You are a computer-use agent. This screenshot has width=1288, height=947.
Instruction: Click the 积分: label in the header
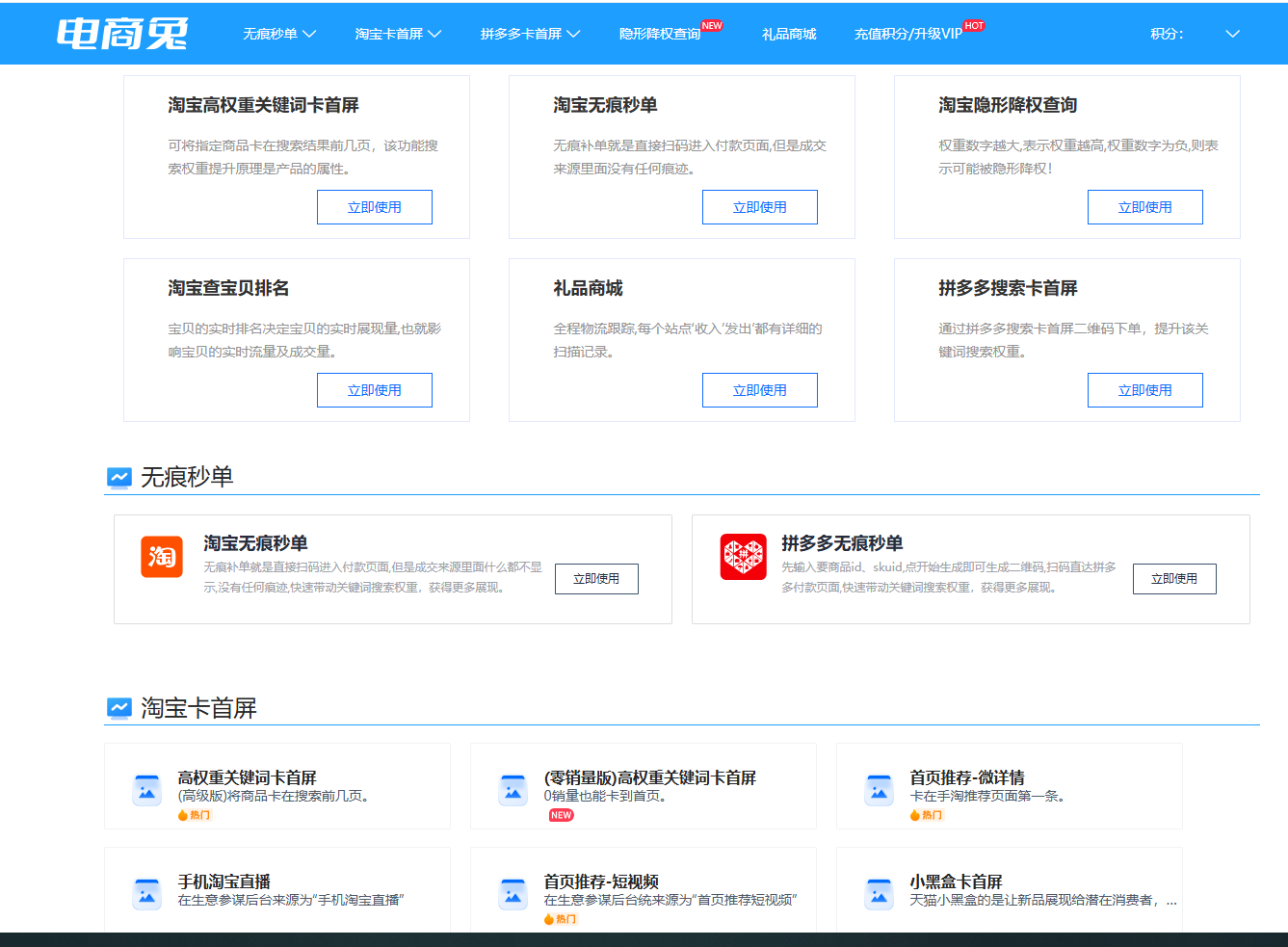pos(1167,34)
